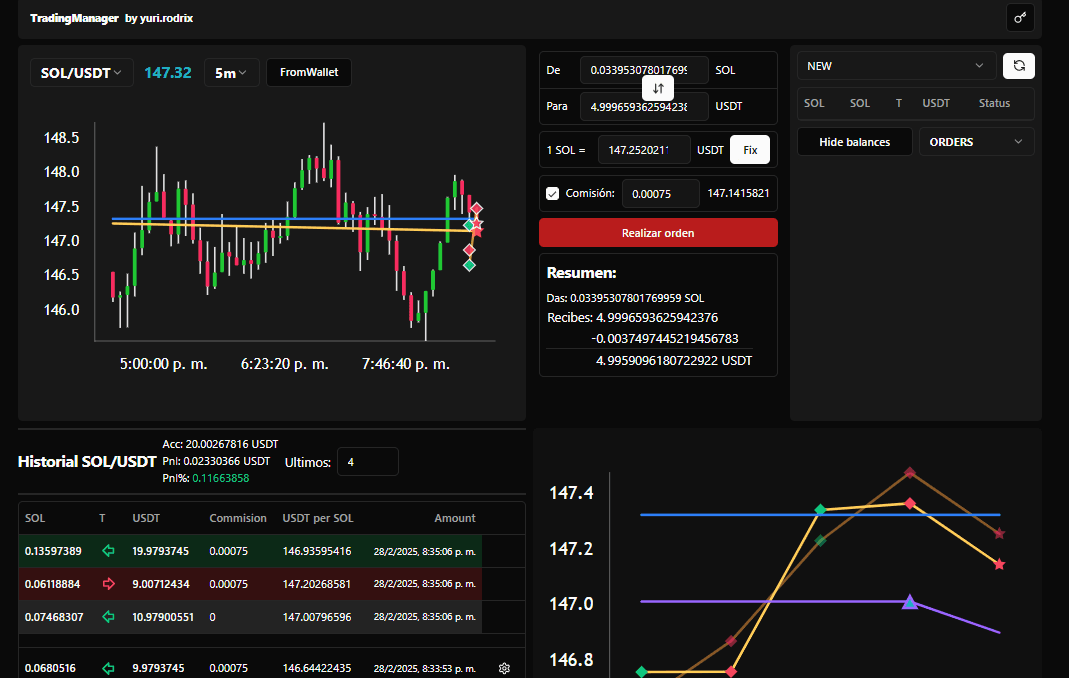Click the swap currencies arrows between De and Para
1069x678 pixels.
click(658, 88)
